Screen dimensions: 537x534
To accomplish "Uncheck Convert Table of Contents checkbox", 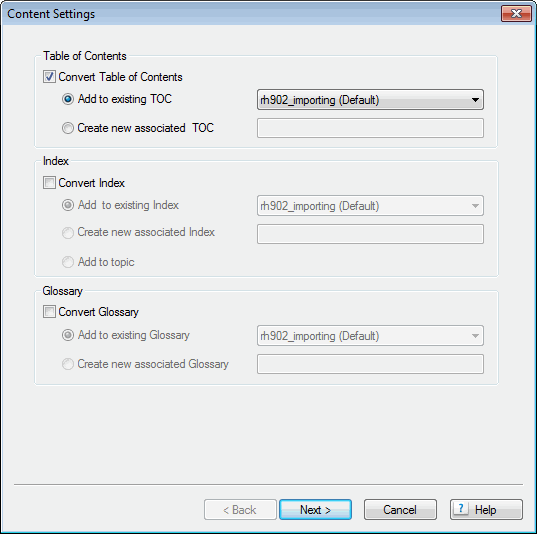I will (x=49, y=77).
